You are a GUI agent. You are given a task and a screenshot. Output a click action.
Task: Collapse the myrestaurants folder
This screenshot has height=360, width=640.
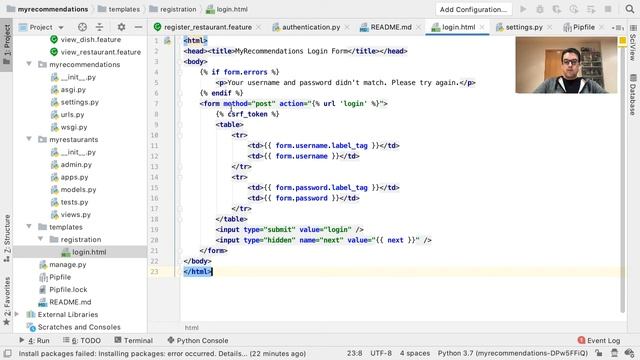tap(29, 139)
